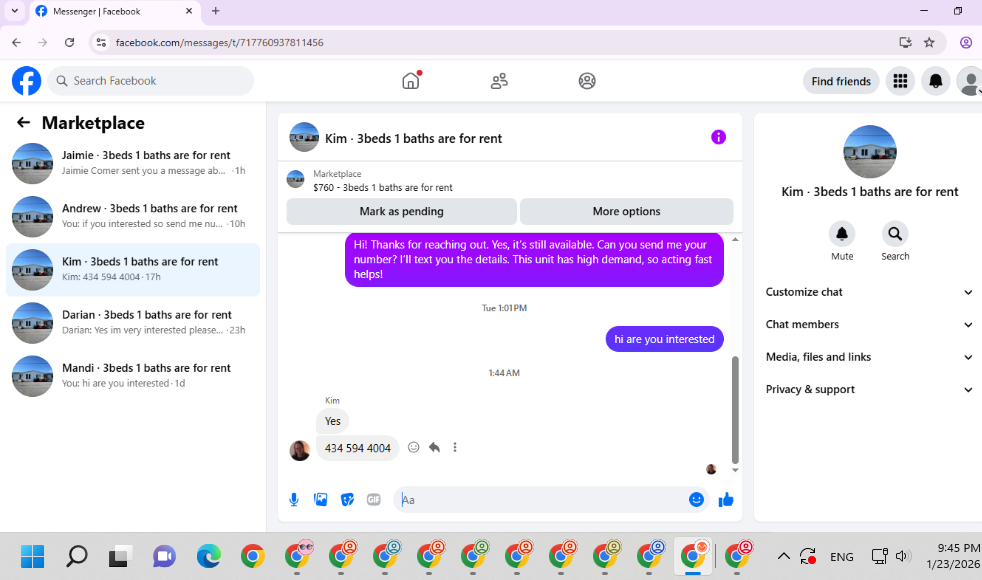Reload the page in browser toolbar
Viewport: 982px width, 580px height.
tap(70, 43)
